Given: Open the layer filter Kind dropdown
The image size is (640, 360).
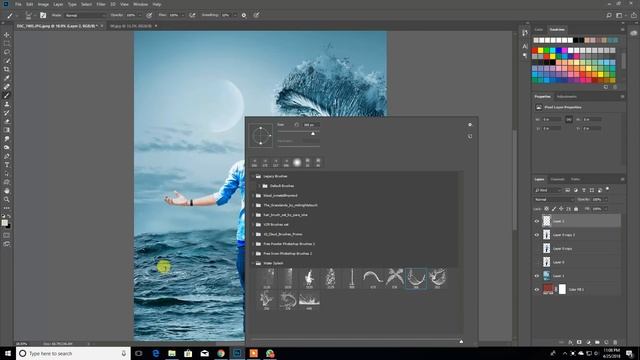Looking at the screenshot, I should [548, 190].
